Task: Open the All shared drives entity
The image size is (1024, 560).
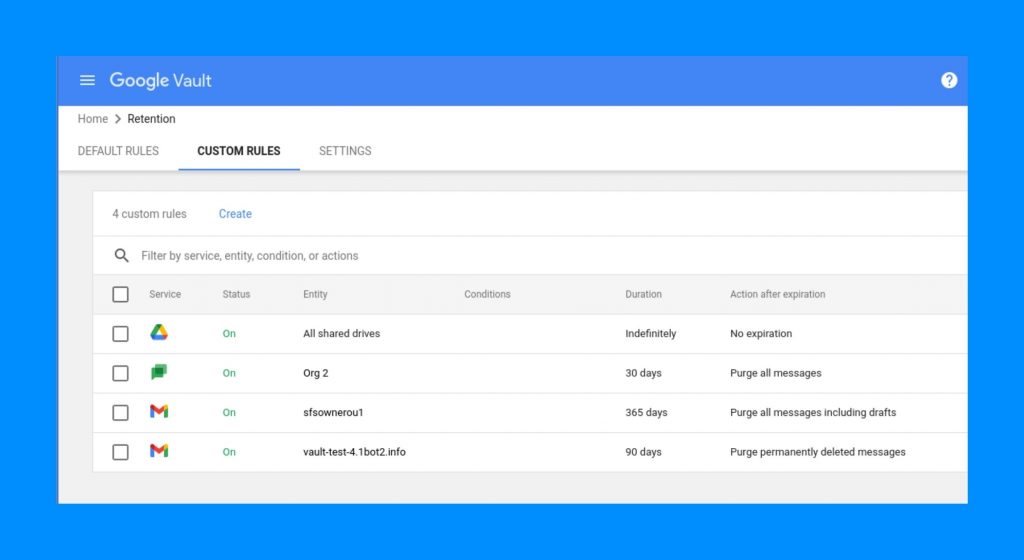Action: tap(341, 334)
